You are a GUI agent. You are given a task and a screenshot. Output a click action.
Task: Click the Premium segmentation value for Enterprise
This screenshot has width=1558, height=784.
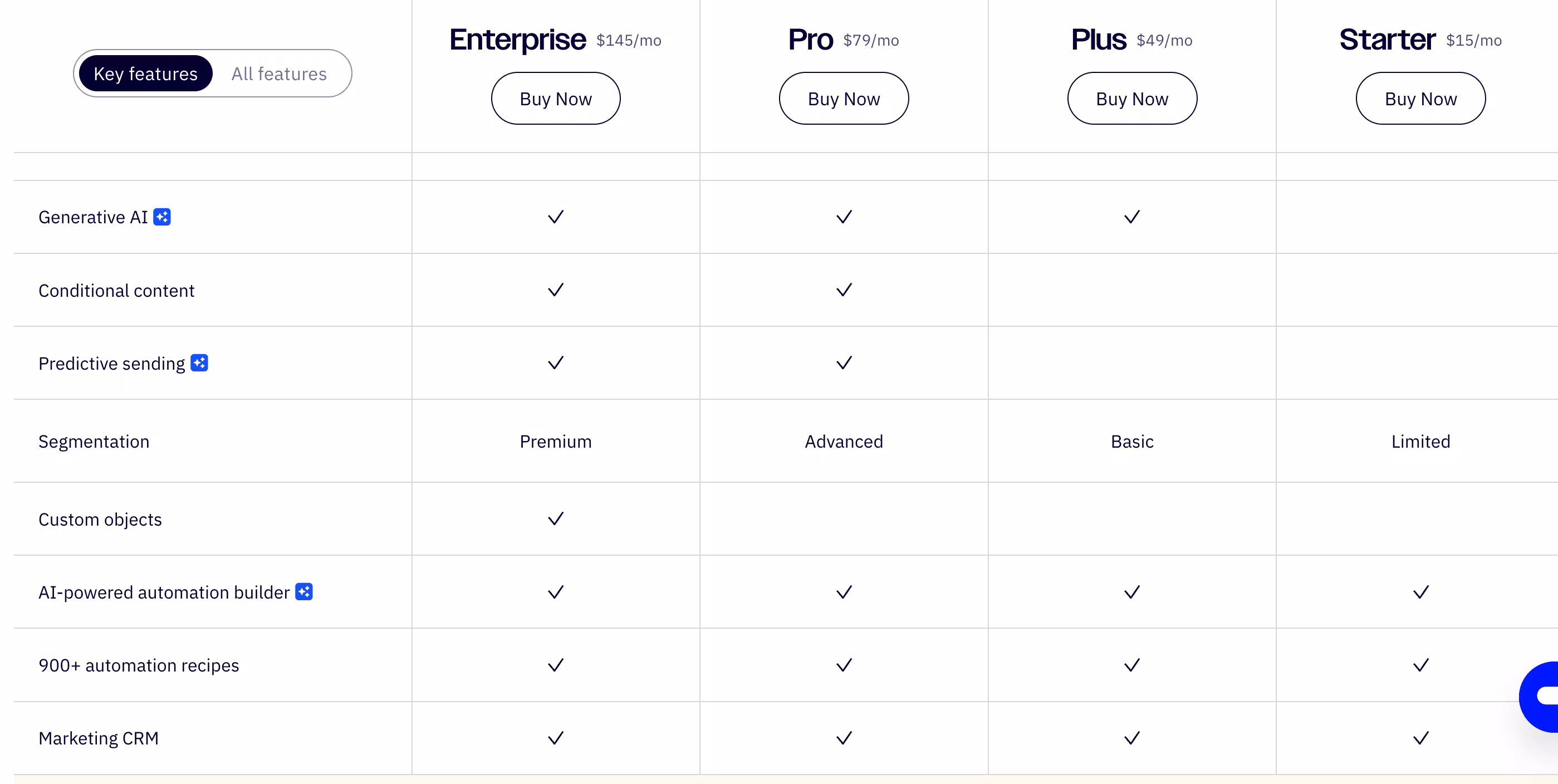click(555, 441)
